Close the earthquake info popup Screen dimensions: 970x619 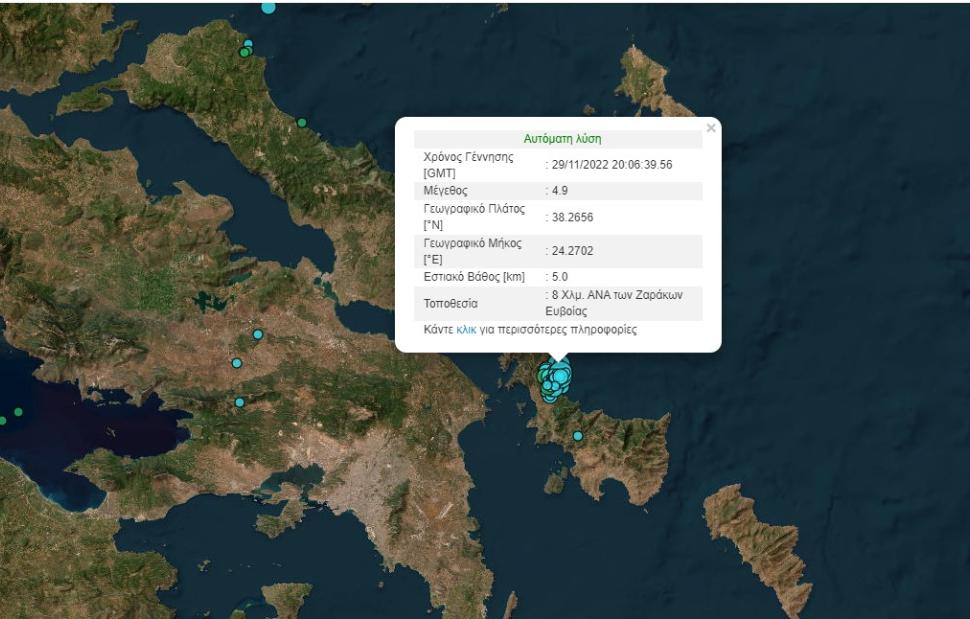pos(711,128)
